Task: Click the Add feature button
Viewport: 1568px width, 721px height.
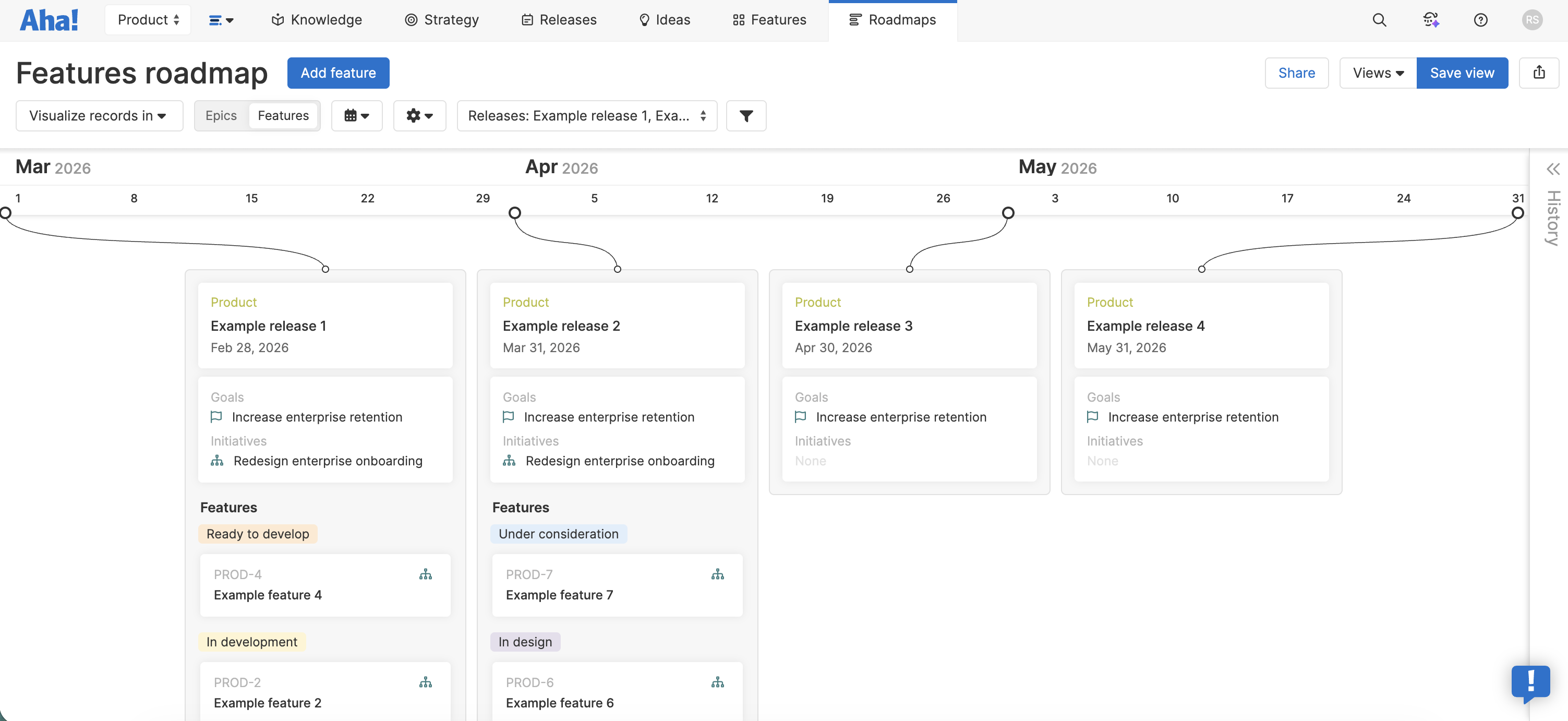Action: click(x=338, y=73)
